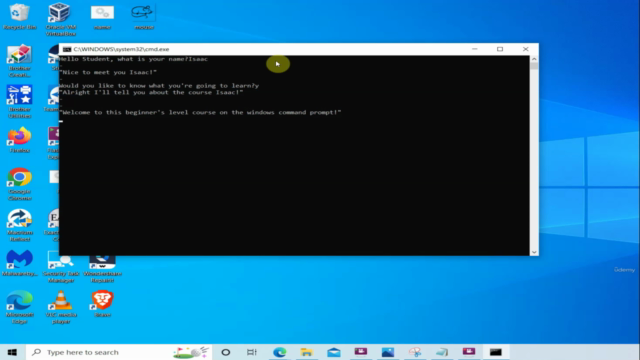
Task: Minimize the cmd.exe window
Action: (474, 49)
